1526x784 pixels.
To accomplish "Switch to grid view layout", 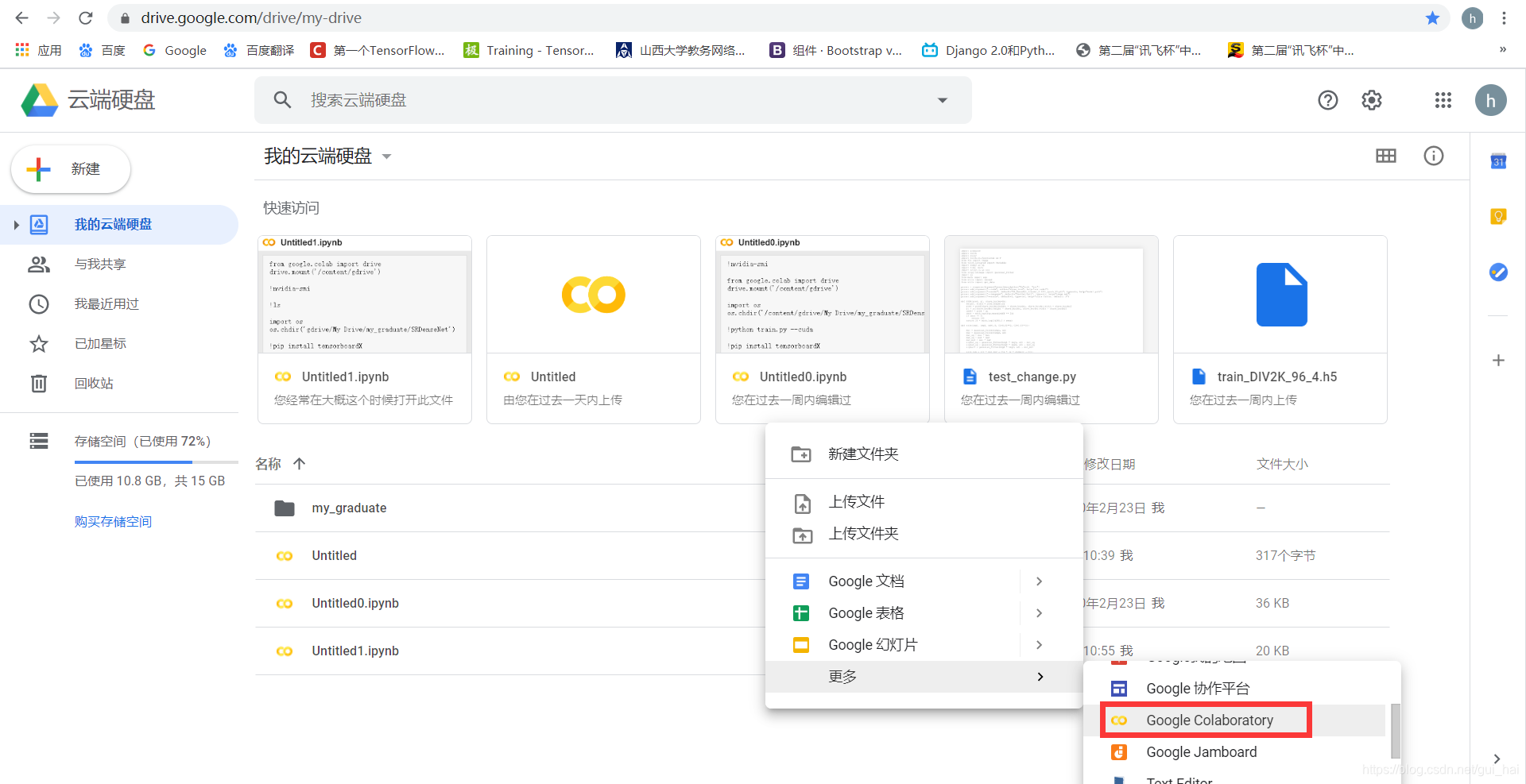I will 1385,156.
